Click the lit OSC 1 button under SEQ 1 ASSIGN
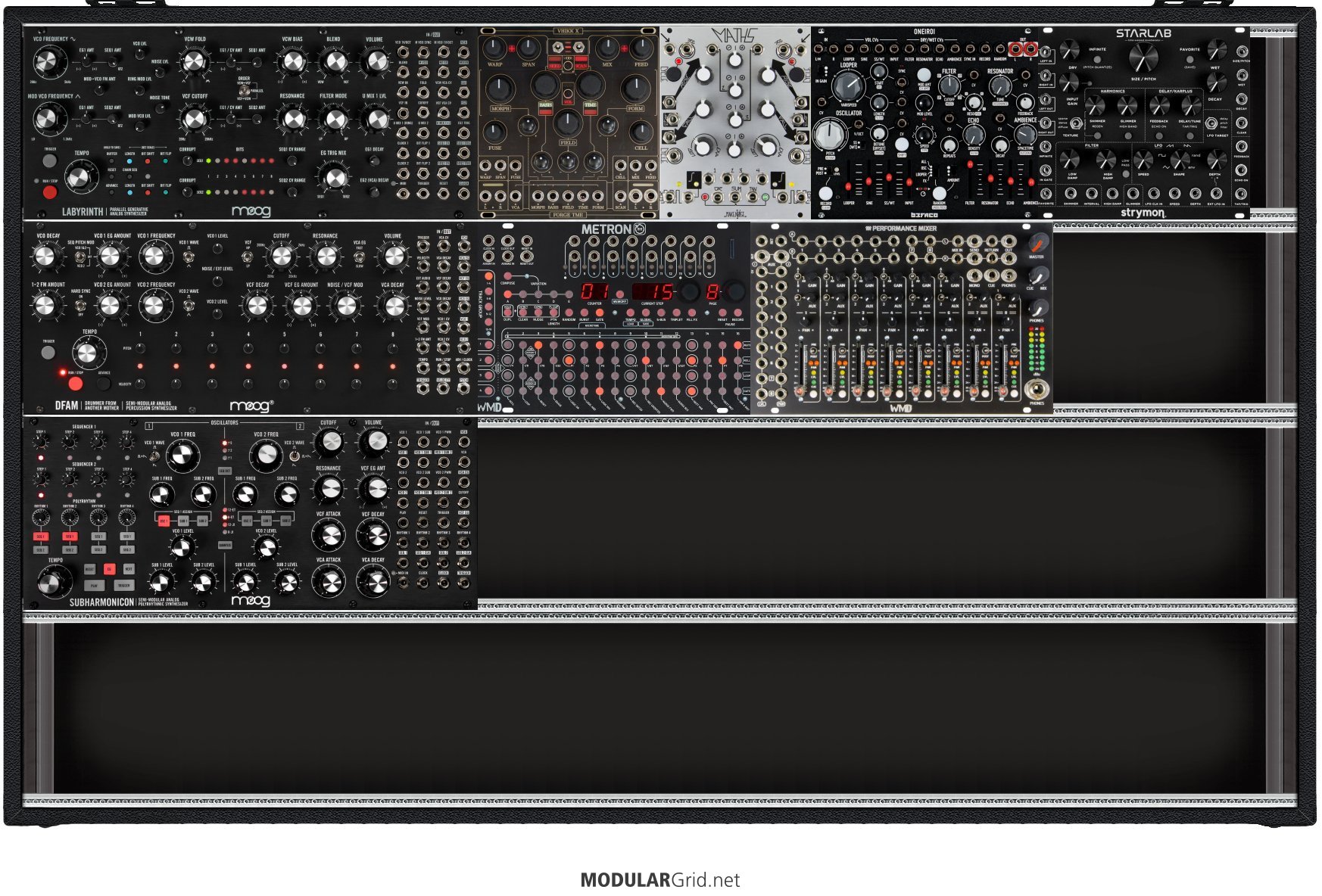This screenshot has height=896, width=1322. 163,521
